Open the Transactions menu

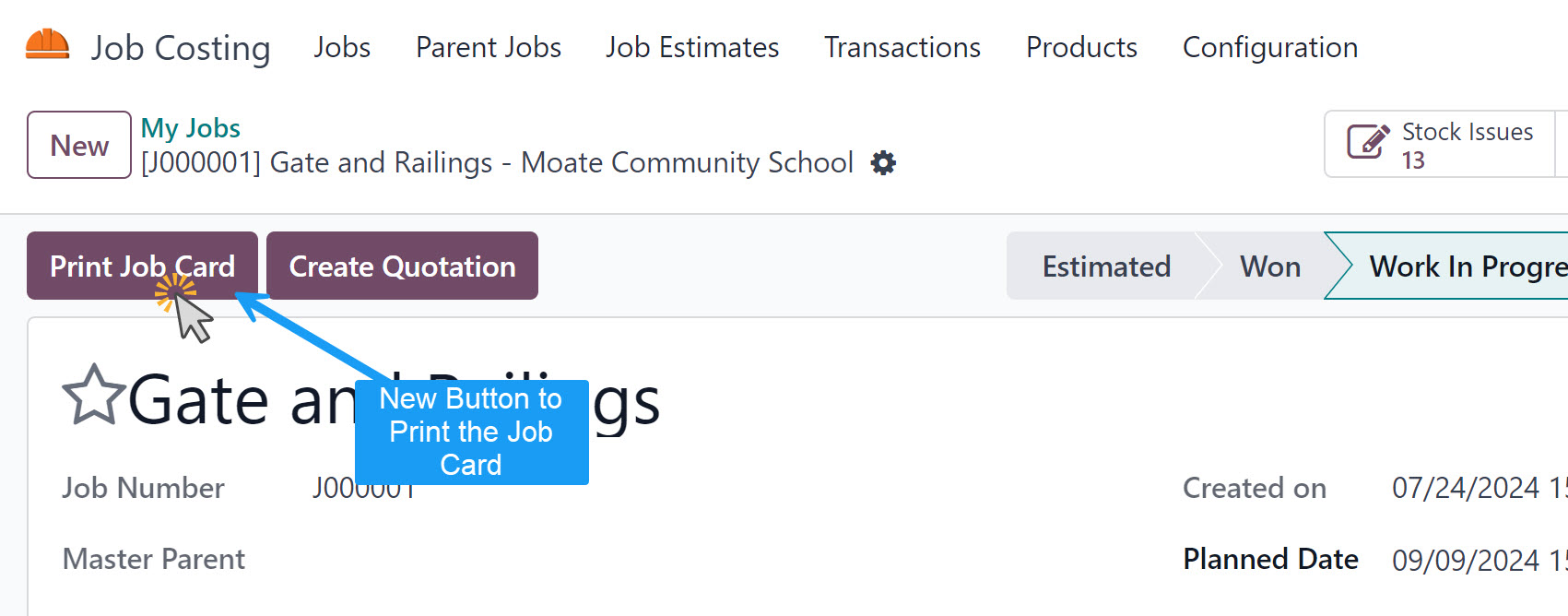coord(902,47)
